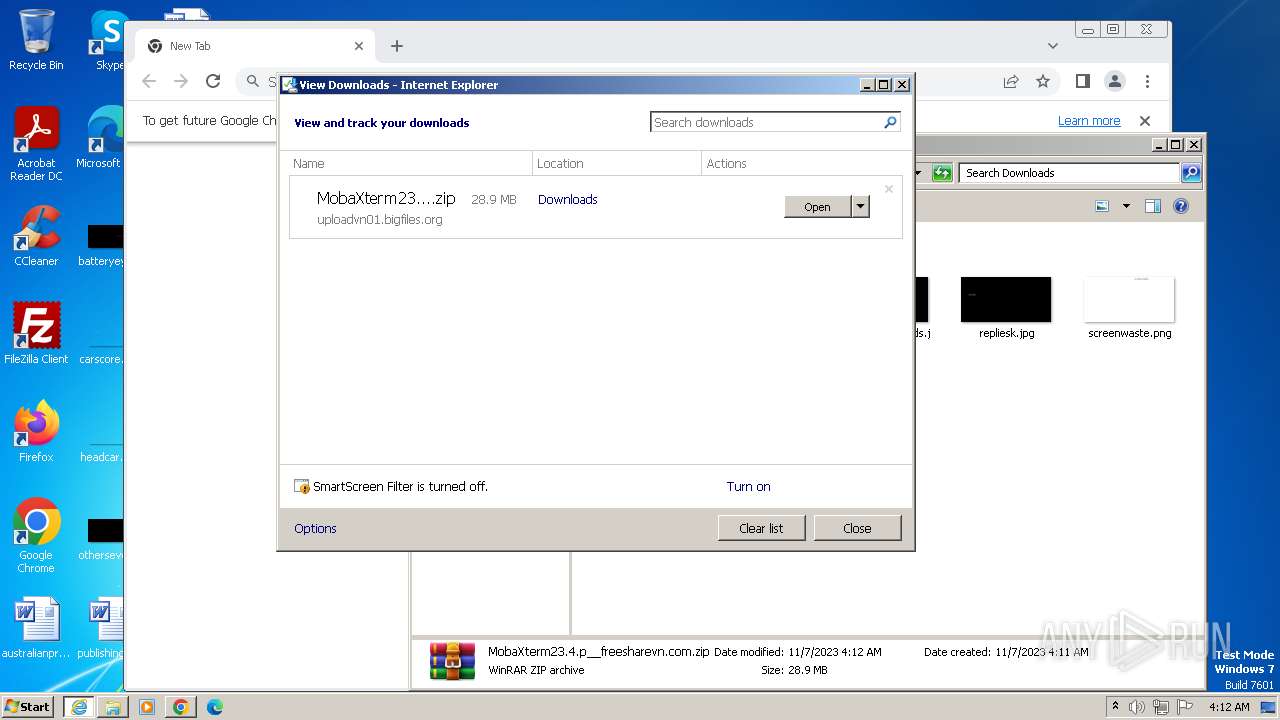This screenshot has width=1280, height=720.
Task: Open the Options link
Action: click(315, 528)
